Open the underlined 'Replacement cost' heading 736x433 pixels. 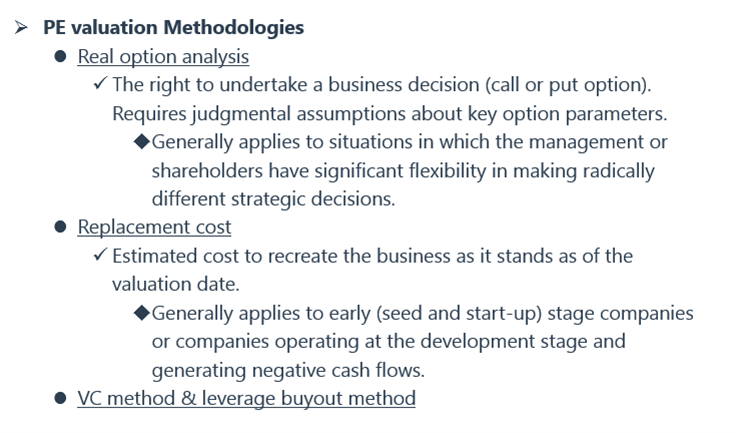tap(154, 228)
